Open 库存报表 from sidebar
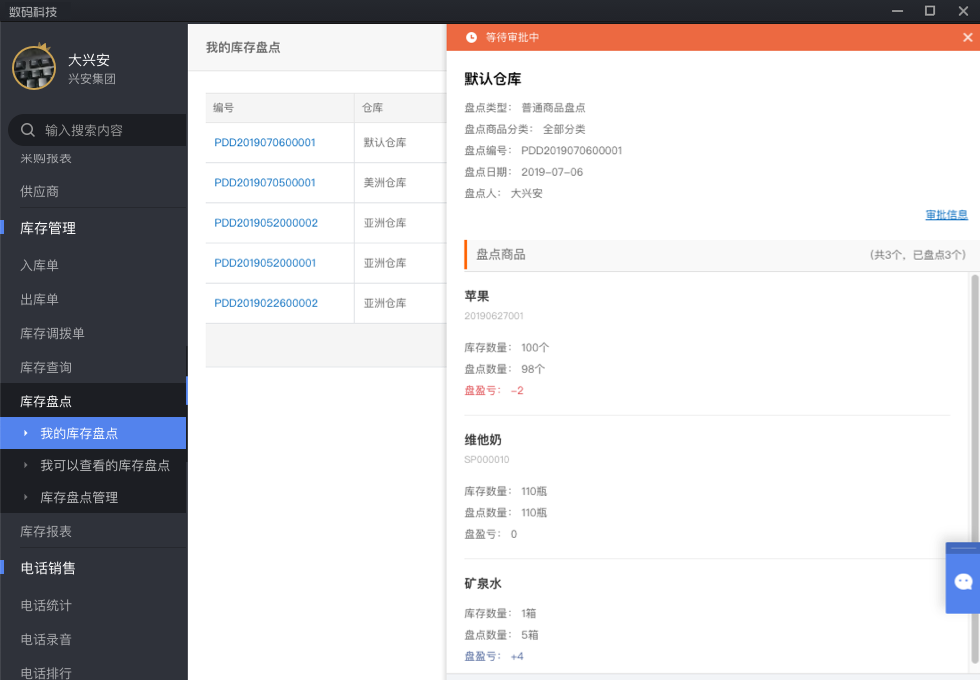This screenshot has height=680, width=980. coord(46,531)
